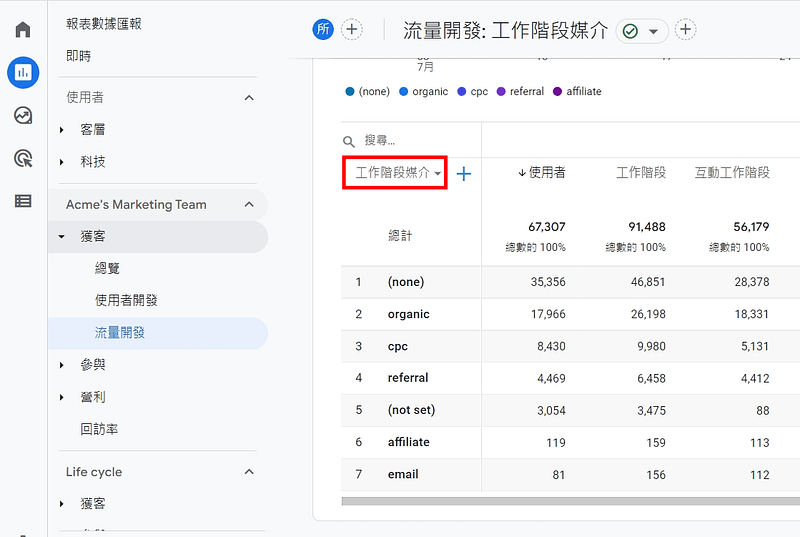Click the (none) legend color dot

(x=349, y=91)
